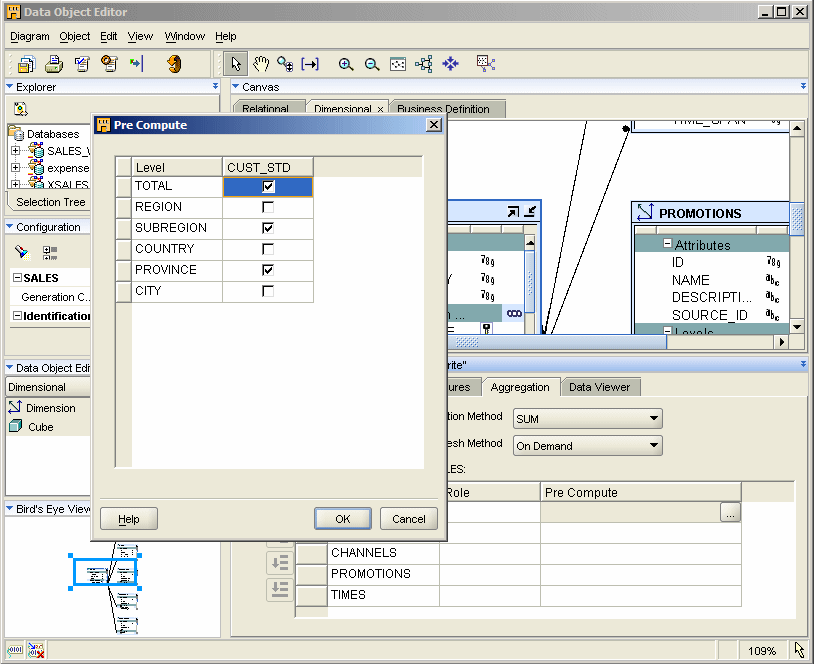Open the On Demand refresh method dropdown
The height and width of the screenshot is (664, 814).
pos(654,446)
